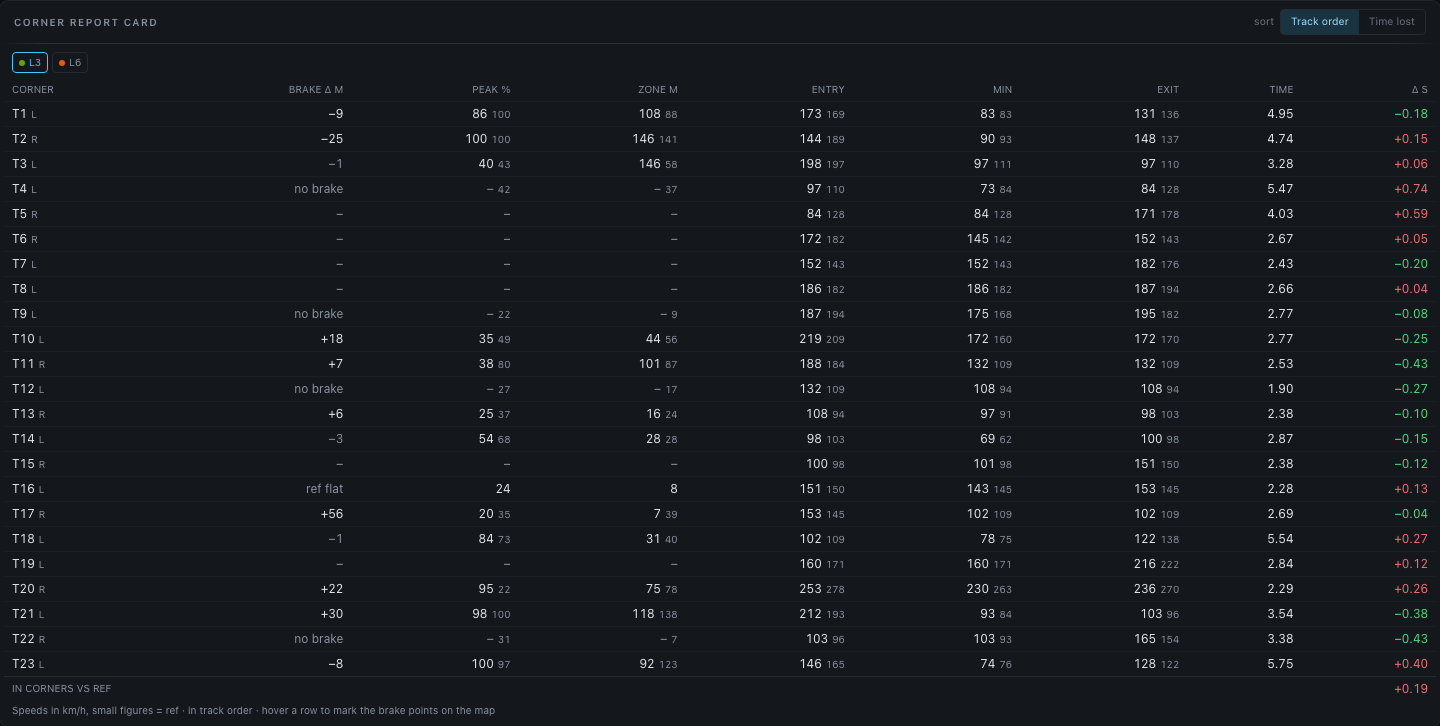Click T21 brake delta +30

click(331, 614)
